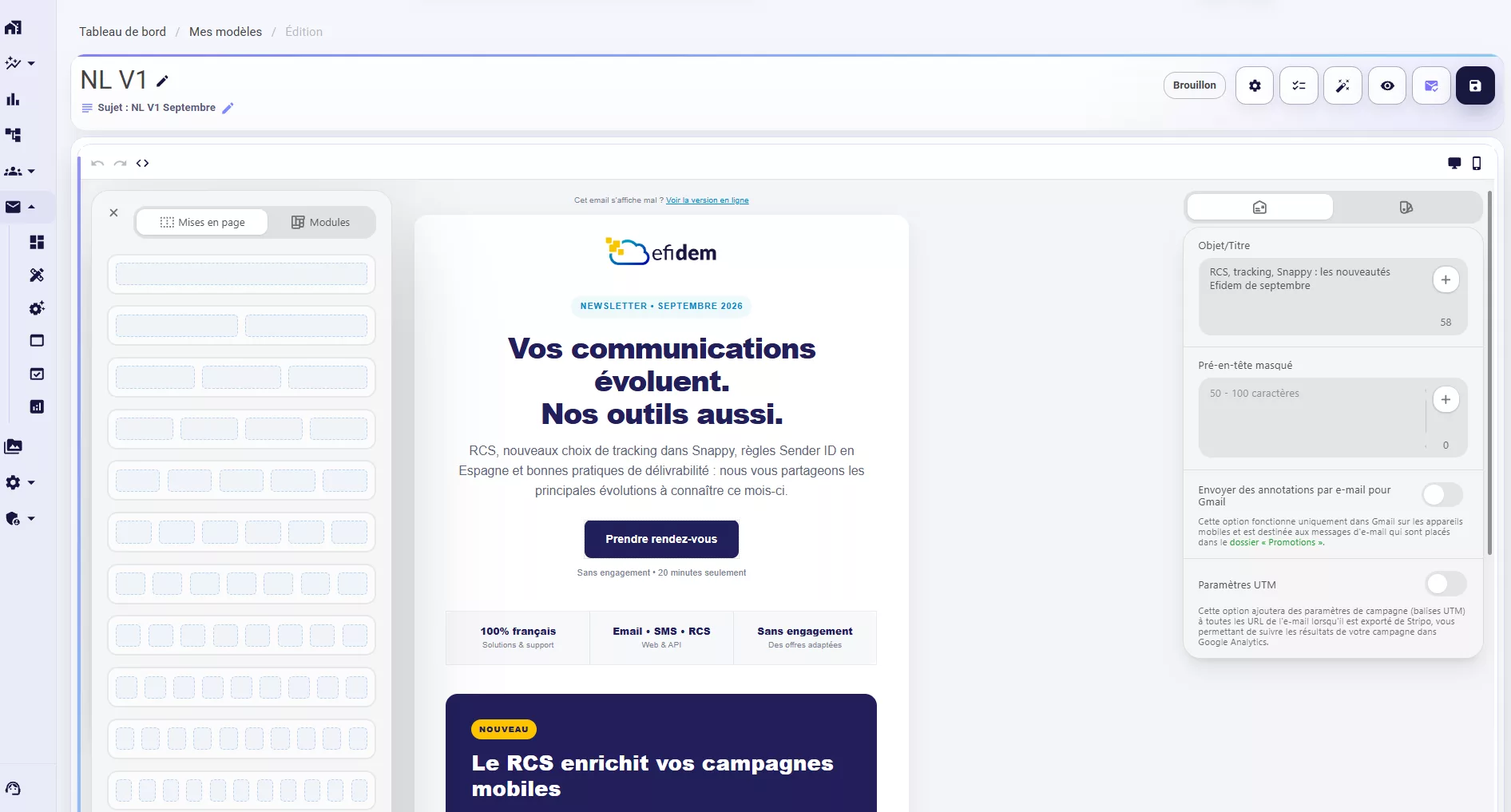Click the efidem logo in the email
Image resolution: width=1511 pixels, height=812 pixels.
(x=661, y=252)
